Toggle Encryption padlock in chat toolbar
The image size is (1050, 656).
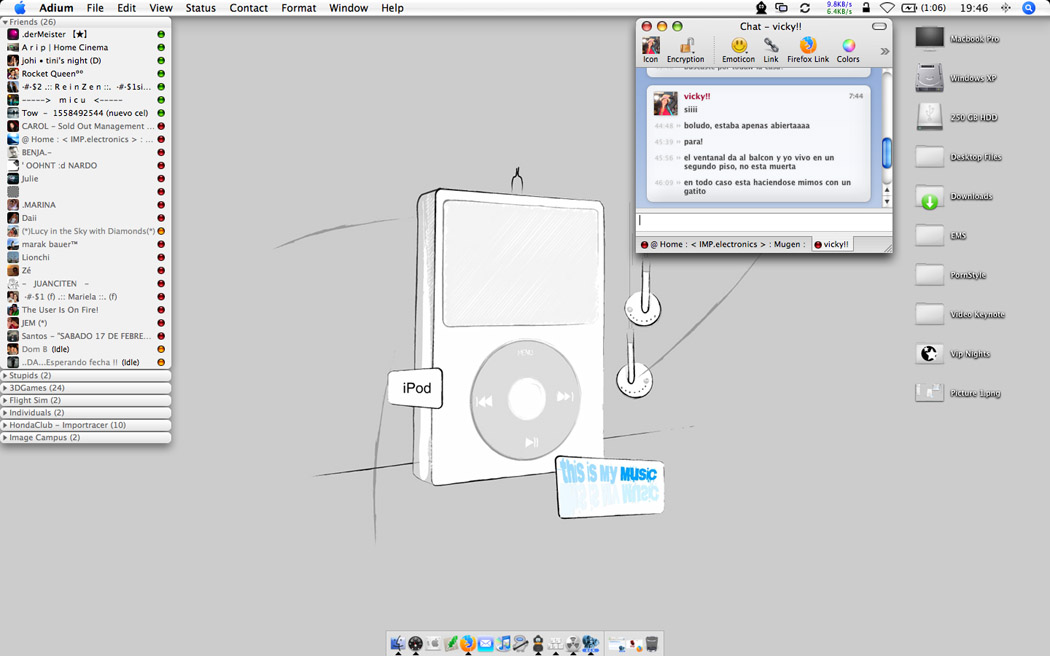click(686, 50)
